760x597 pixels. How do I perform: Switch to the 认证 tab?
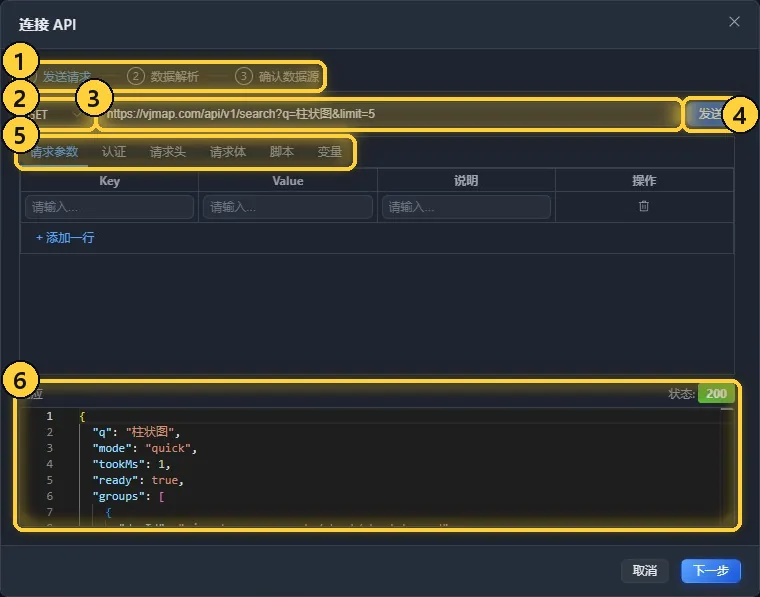(114, 152)
